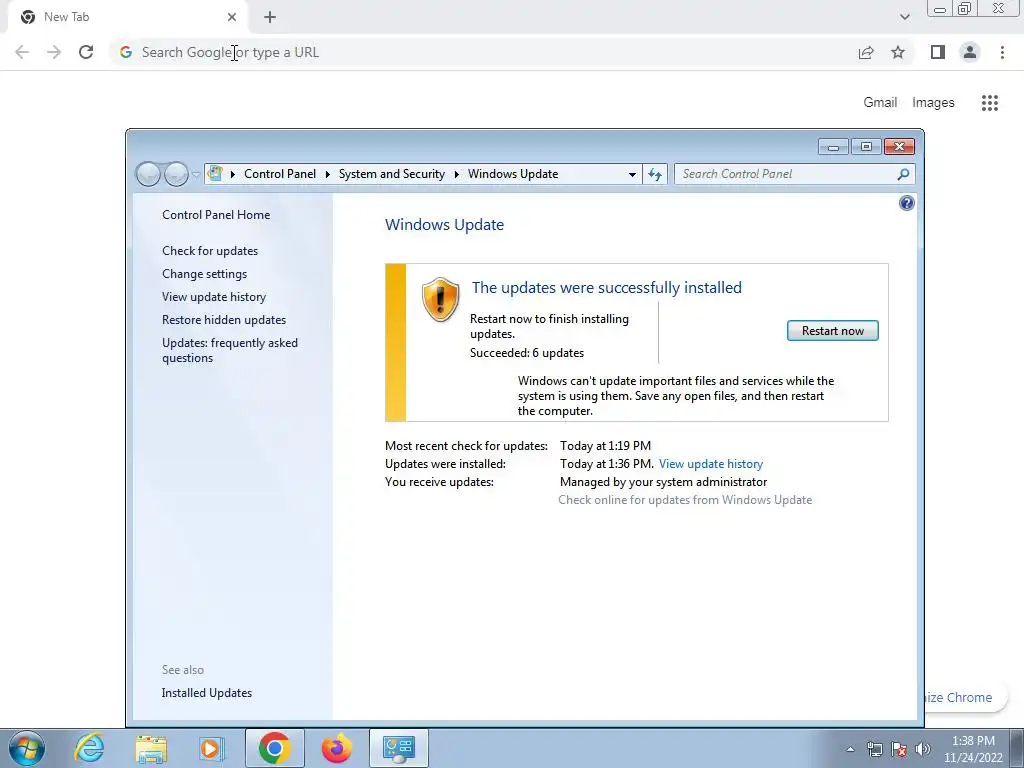Screen dimensions: 1024x768
Task: Open Windows Explorer folder in taskbar
Action: point(151,748)
